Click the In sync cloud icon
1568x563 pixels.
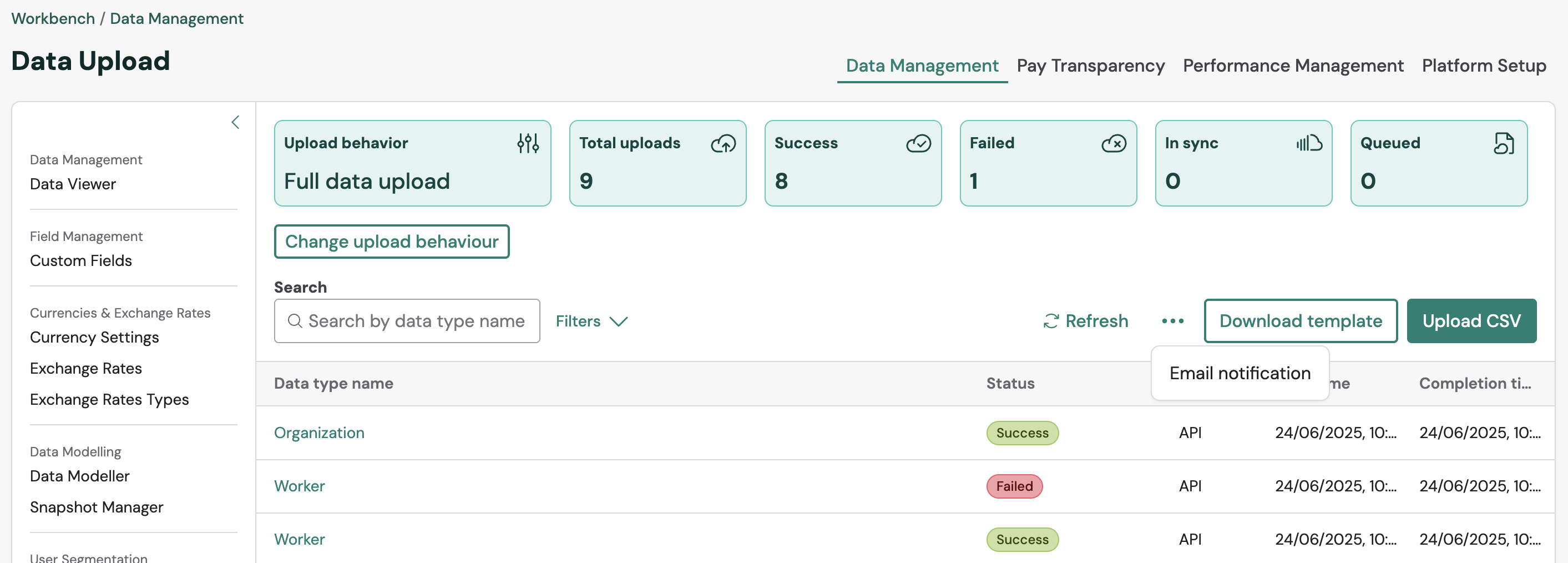[x=1309, y=143]
